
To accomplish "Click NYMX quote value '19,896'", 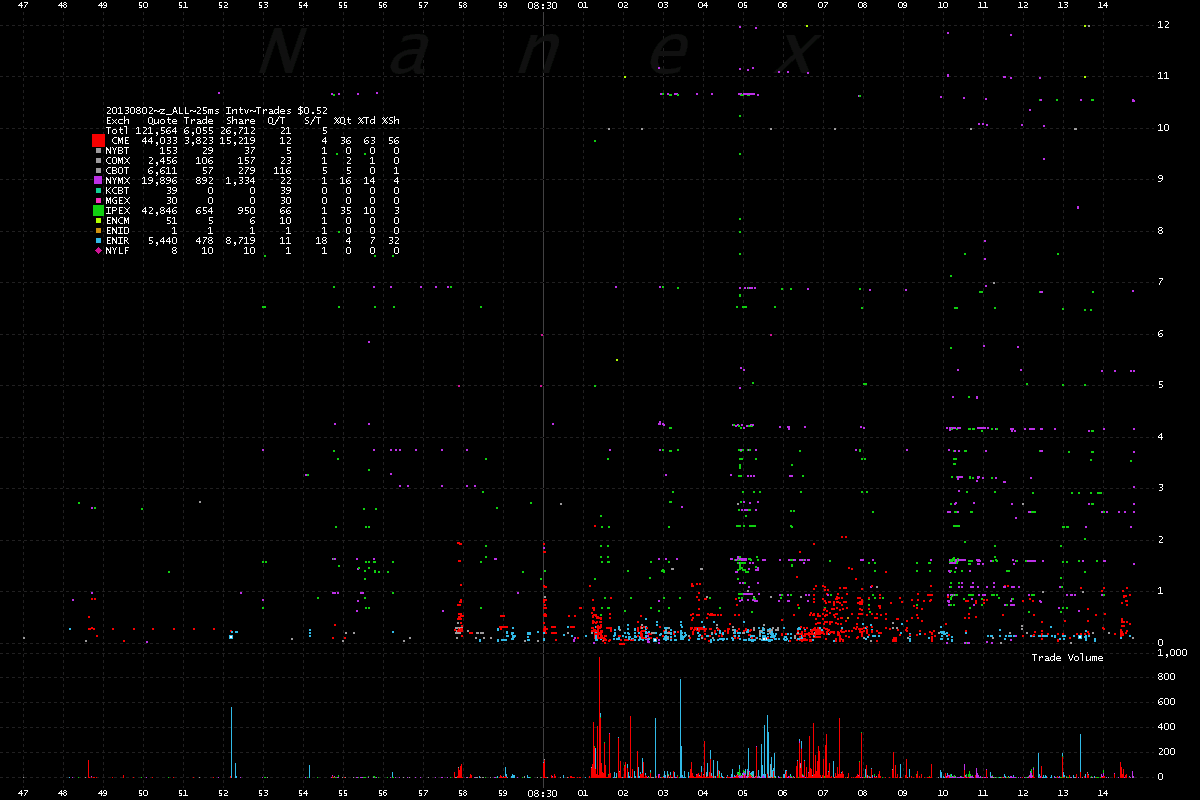I will coord(160,181).
